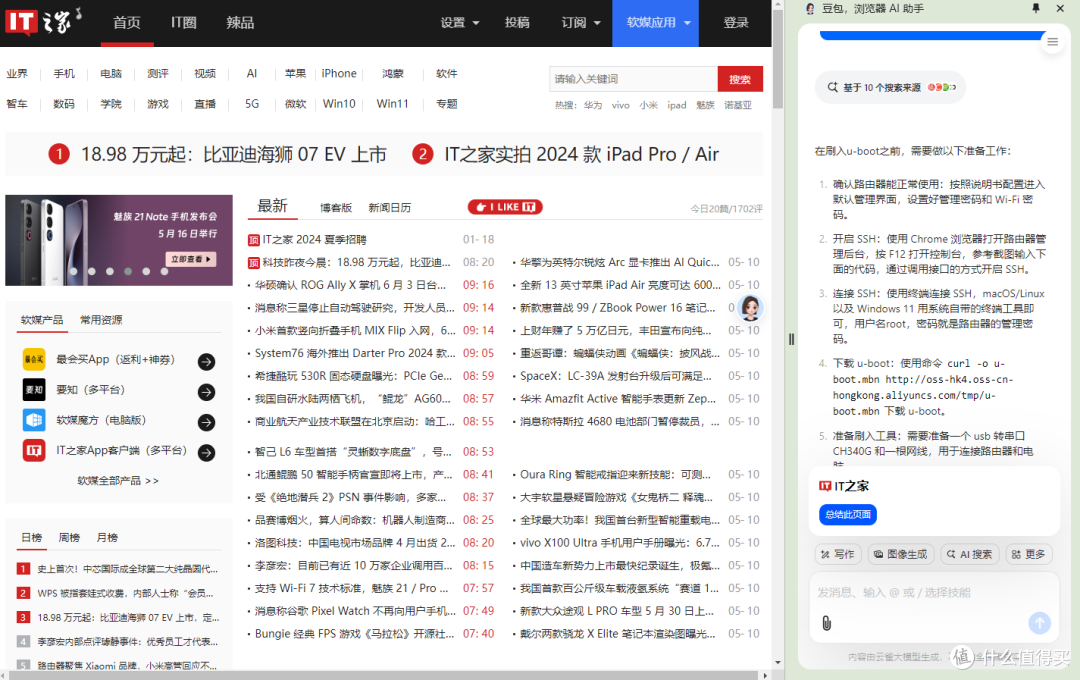Click the 立即看 banner button

click(191, 259)
